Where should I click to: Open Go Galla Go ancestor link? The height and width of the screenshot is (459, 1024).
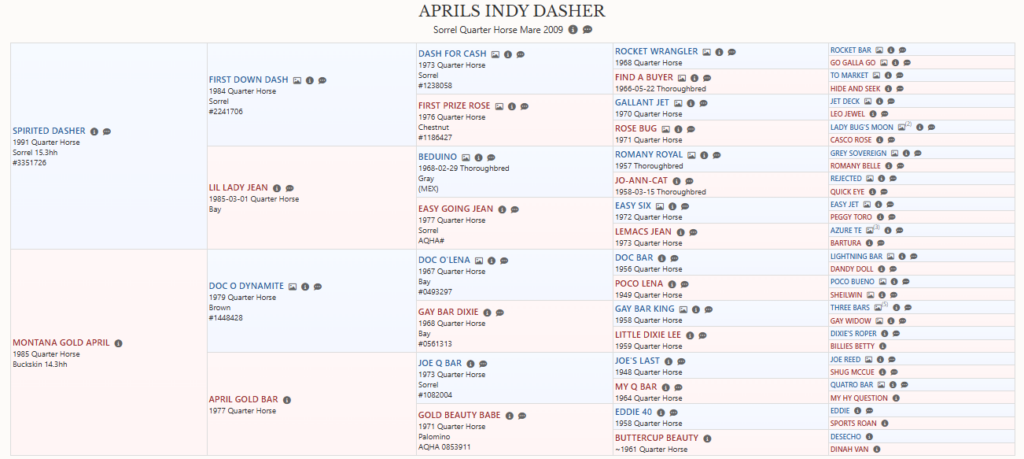(x=853, y=63)
